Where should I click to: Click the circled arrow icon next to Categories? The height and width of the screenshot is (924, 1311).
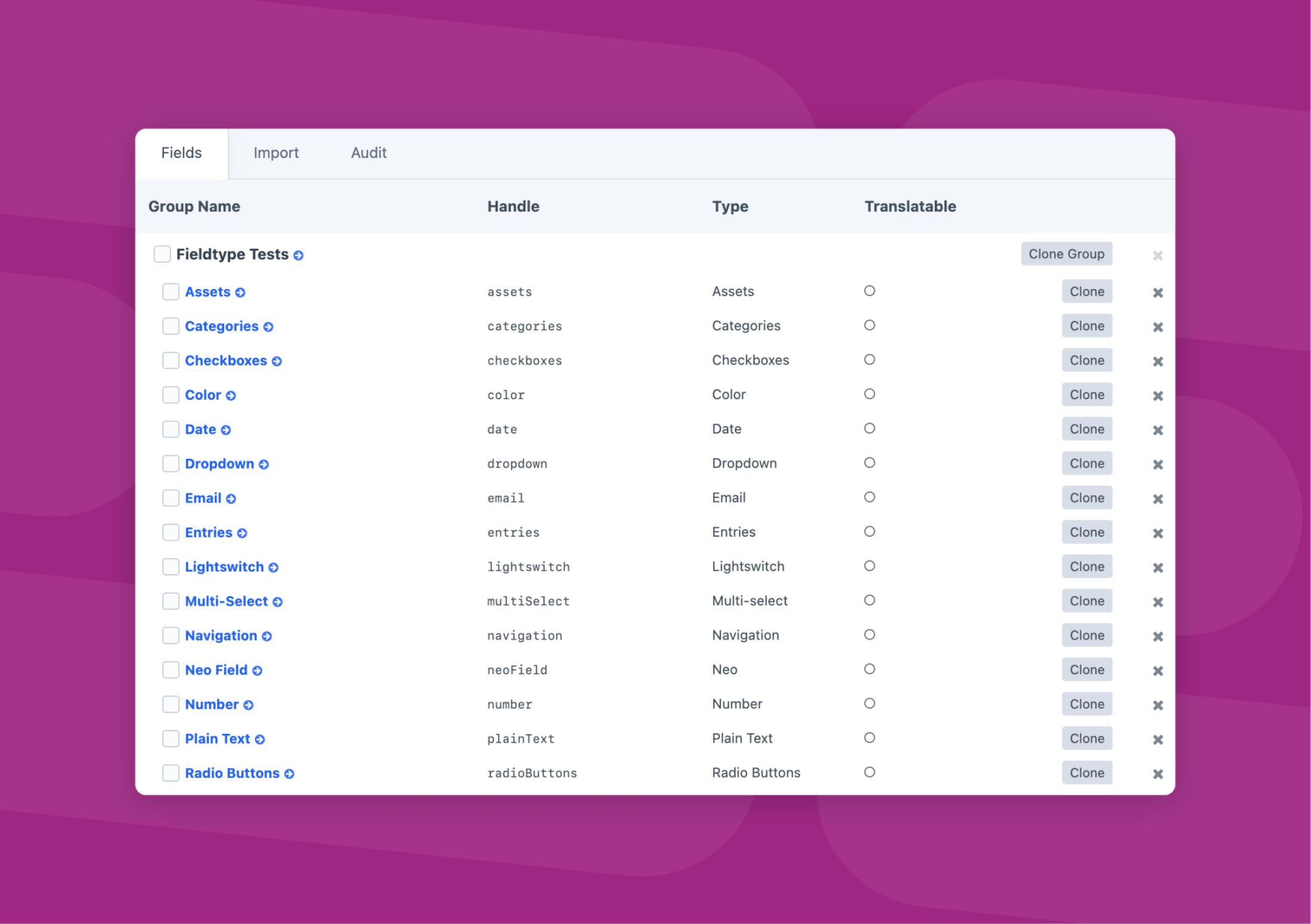click(x=269, y=327)
